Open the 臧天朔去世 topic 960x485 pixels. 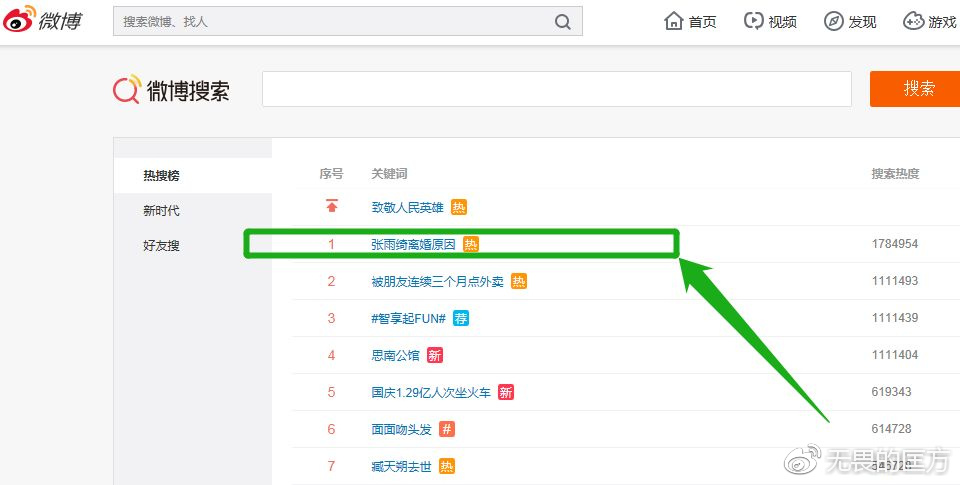click(x=401, y=467)
